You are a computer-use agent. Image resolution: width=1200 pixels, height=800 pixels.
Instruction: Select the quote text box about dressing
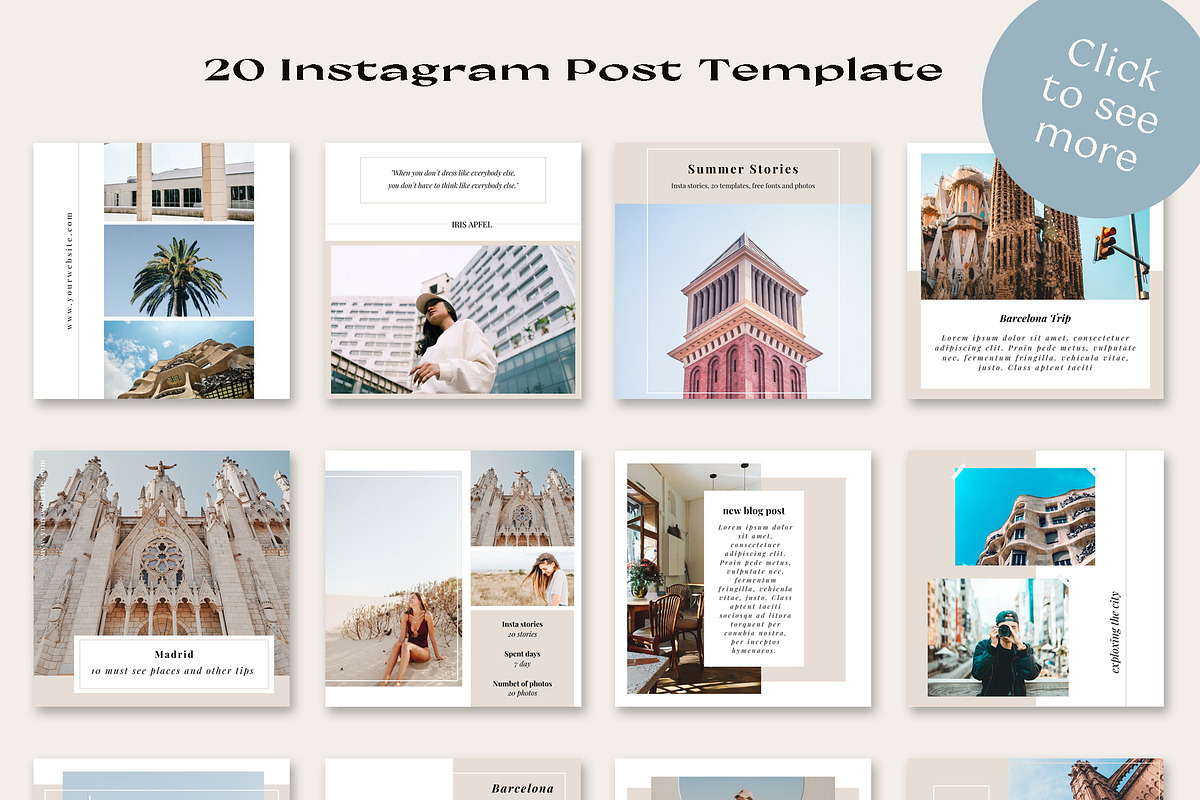coord(453,180)
